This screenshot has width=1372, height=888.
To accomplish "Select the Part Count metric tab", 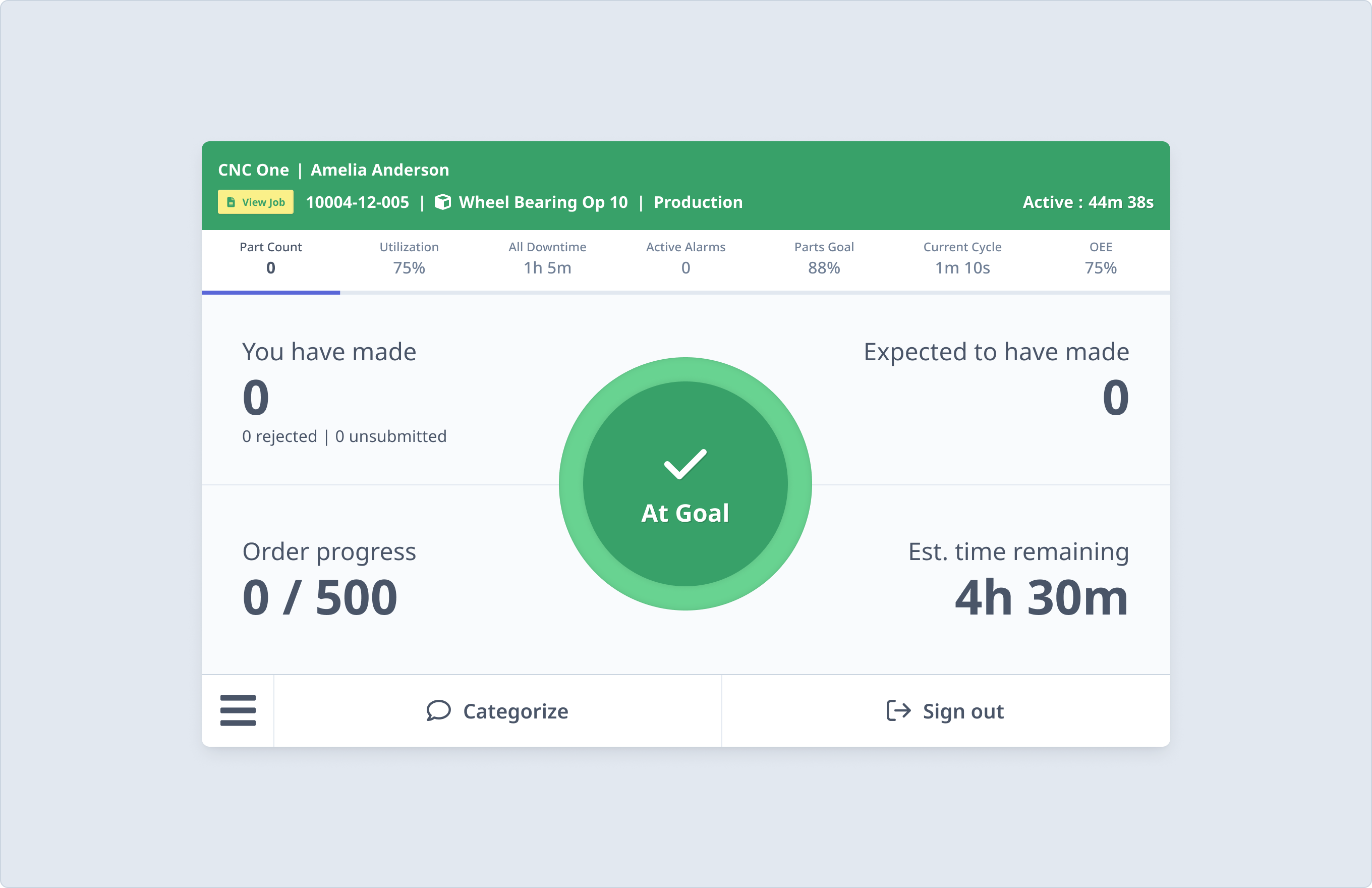I will (x=270, y=258).
